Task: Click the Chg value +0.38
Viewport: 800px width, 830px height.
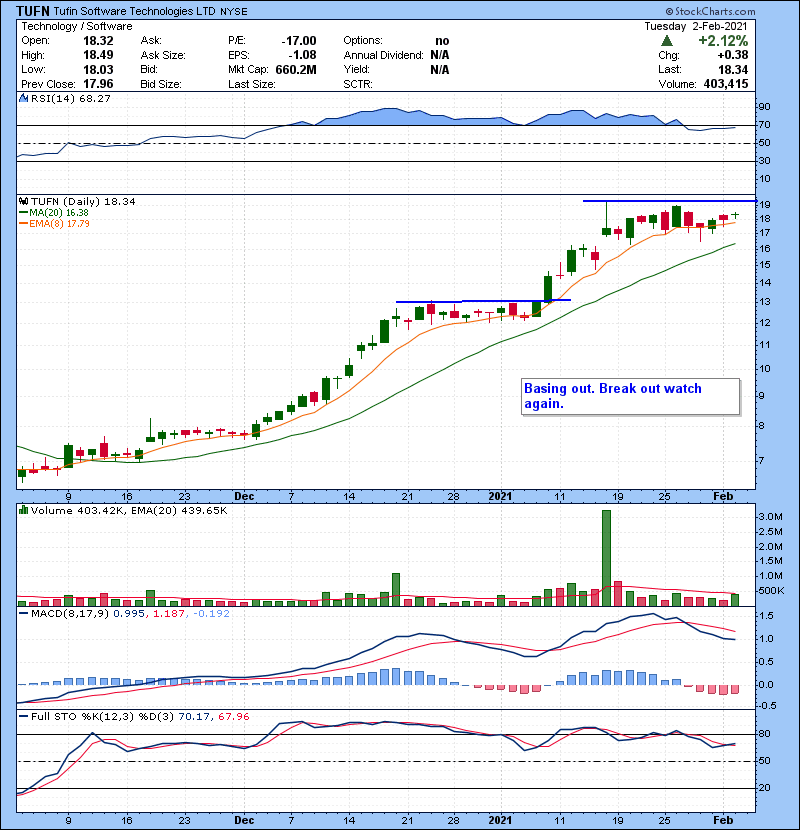Action: 733,55
